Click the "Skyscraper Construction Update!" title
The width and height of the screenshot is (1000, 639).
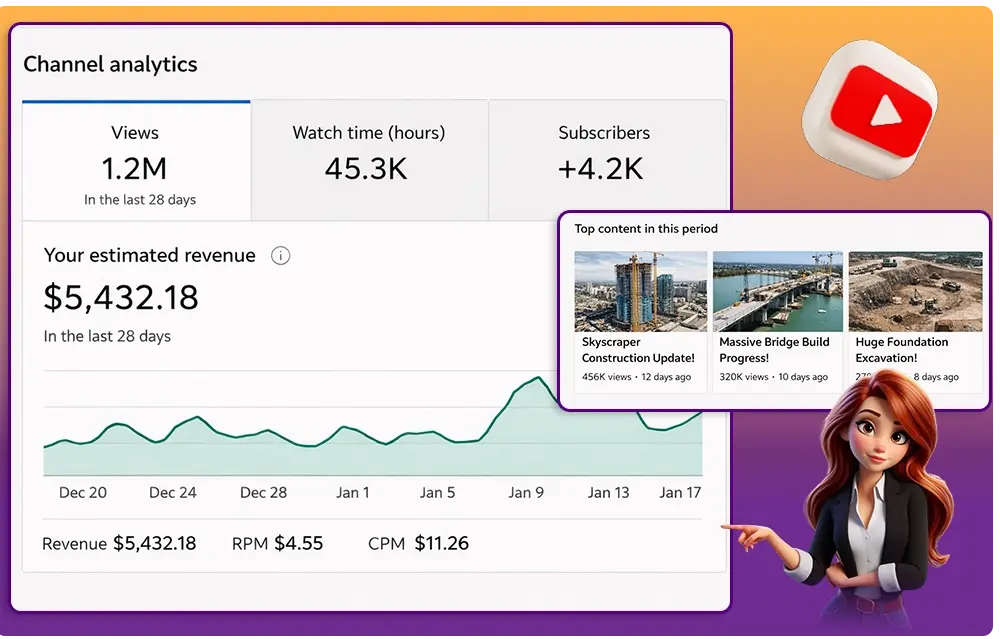click(x=638, y=350)
